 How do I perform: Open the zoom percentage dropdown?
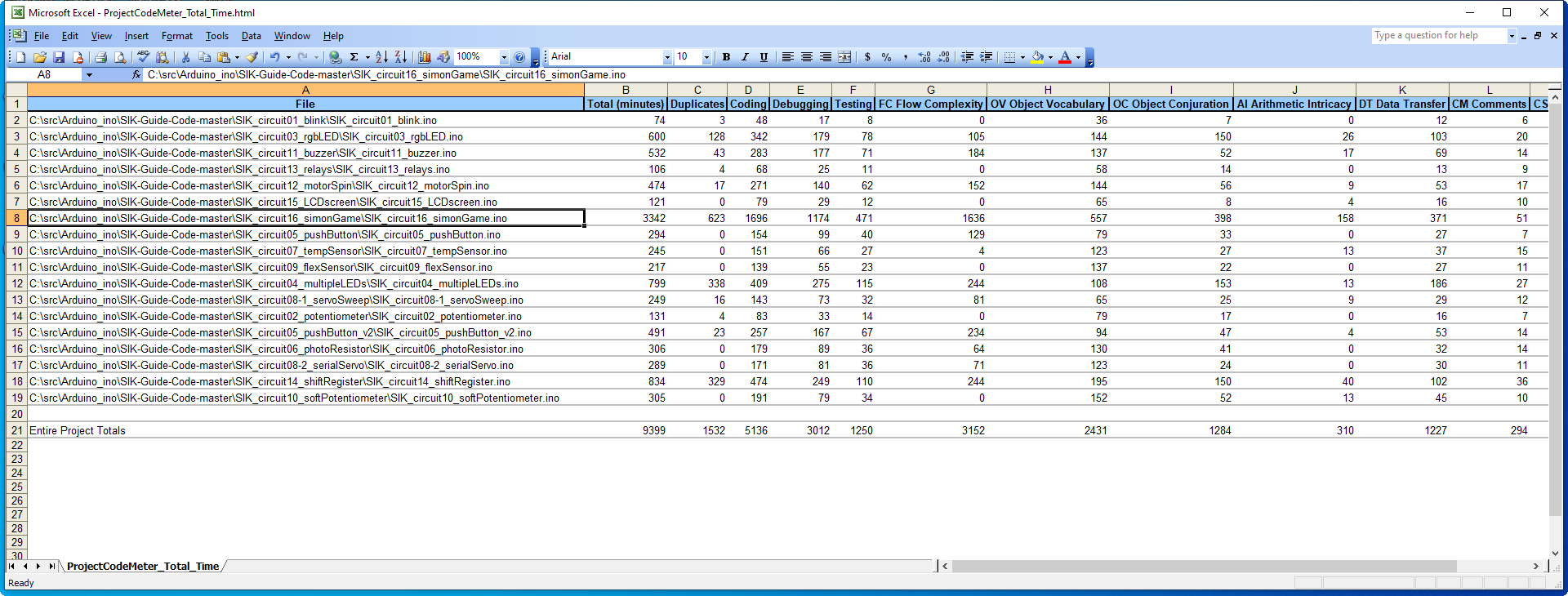click(504, 57)
